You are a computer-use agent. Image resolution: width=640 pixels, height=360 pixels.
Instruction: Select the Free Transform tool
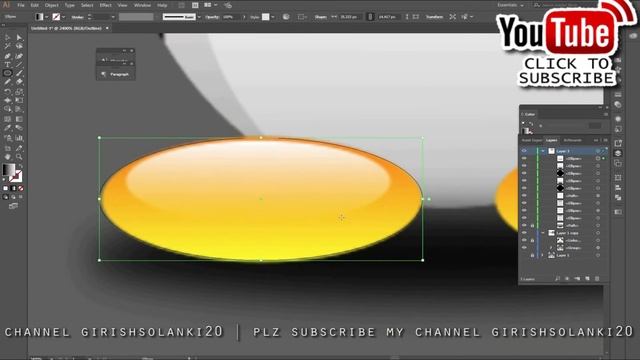(x=19, y=100)
